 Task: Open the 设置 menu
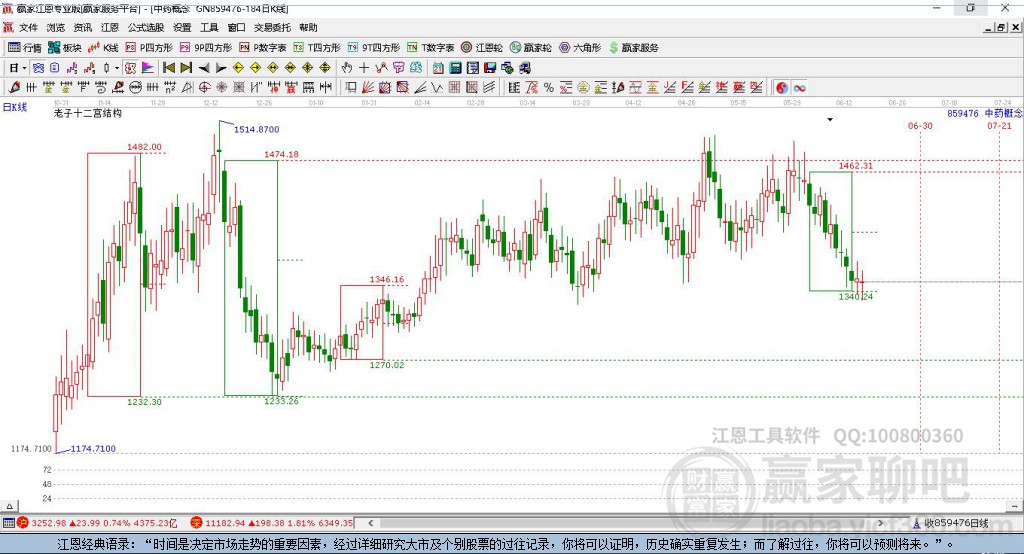182,27
